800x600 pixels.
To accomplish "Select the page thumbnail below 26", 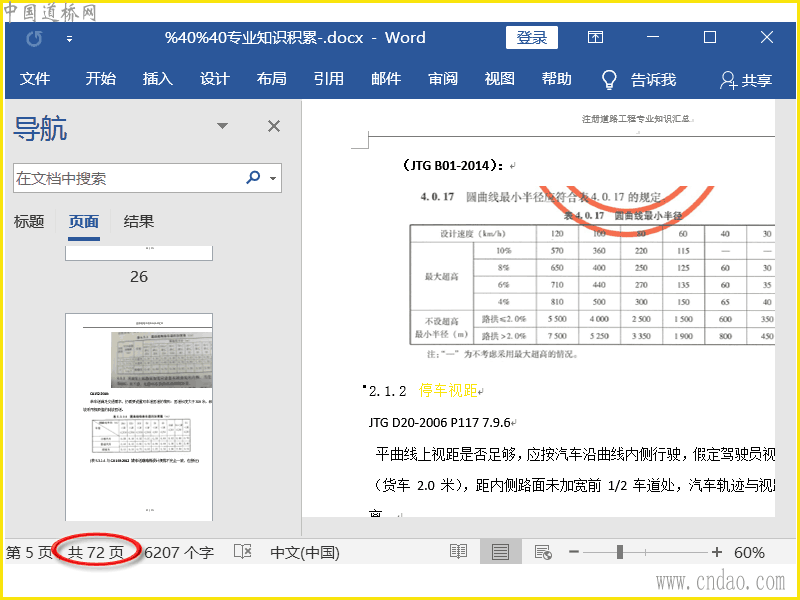I will tap(139, 417).
